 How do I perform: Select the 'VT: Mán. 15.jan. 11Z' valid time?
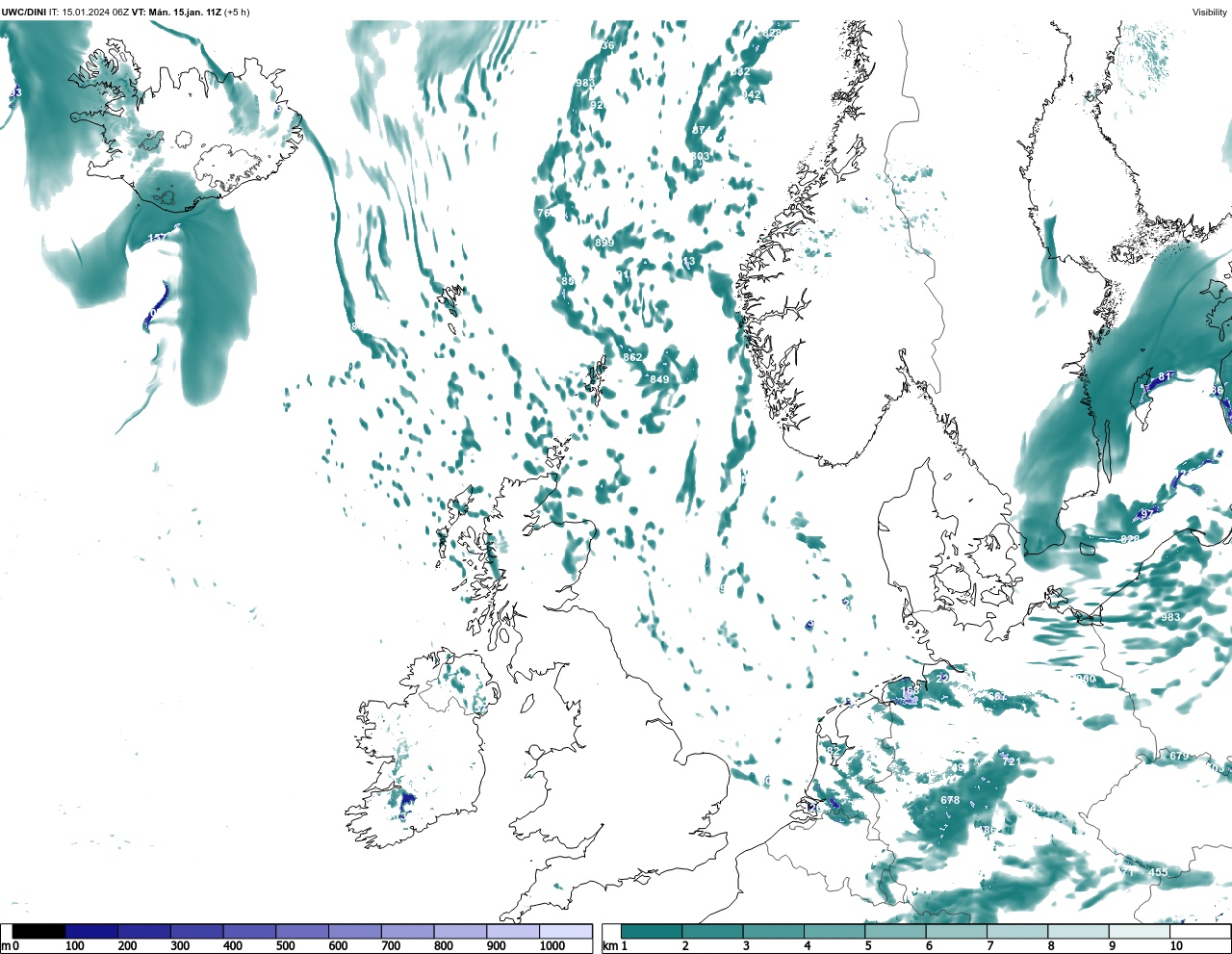tap(176, 13)
